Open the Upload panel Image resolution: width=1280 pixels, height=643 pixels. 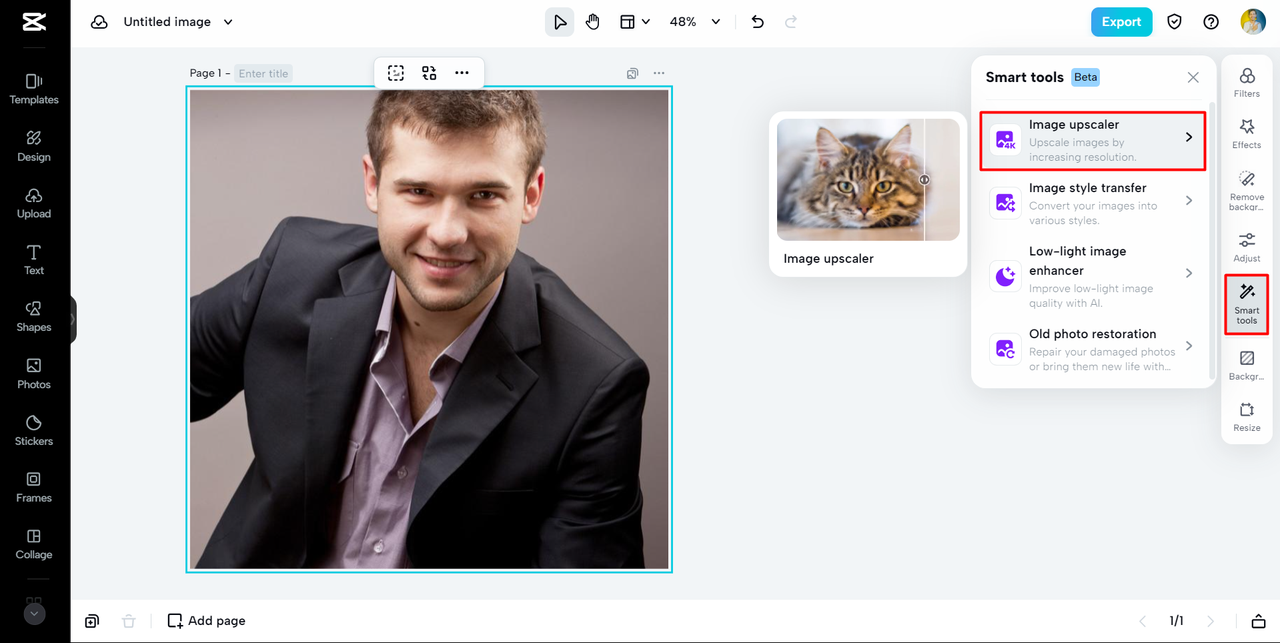tap(34, 203)
